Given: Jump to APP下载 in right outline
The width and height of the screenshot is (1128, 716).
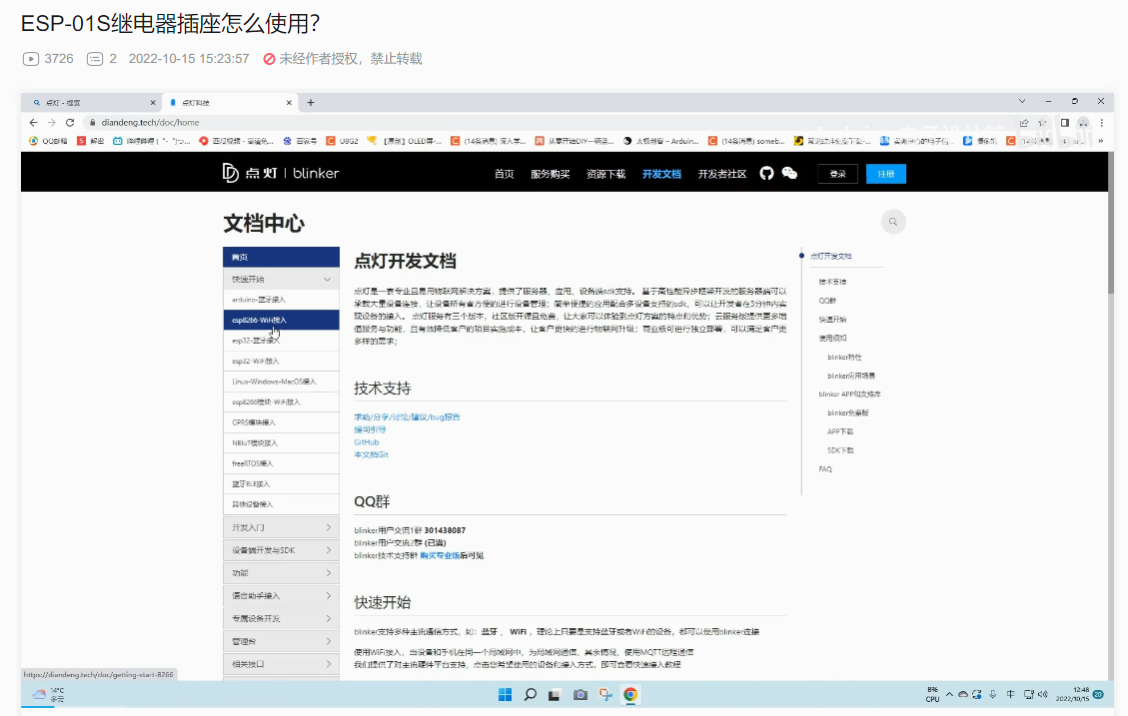Looking at the screenshot, I should coord(840,432).
